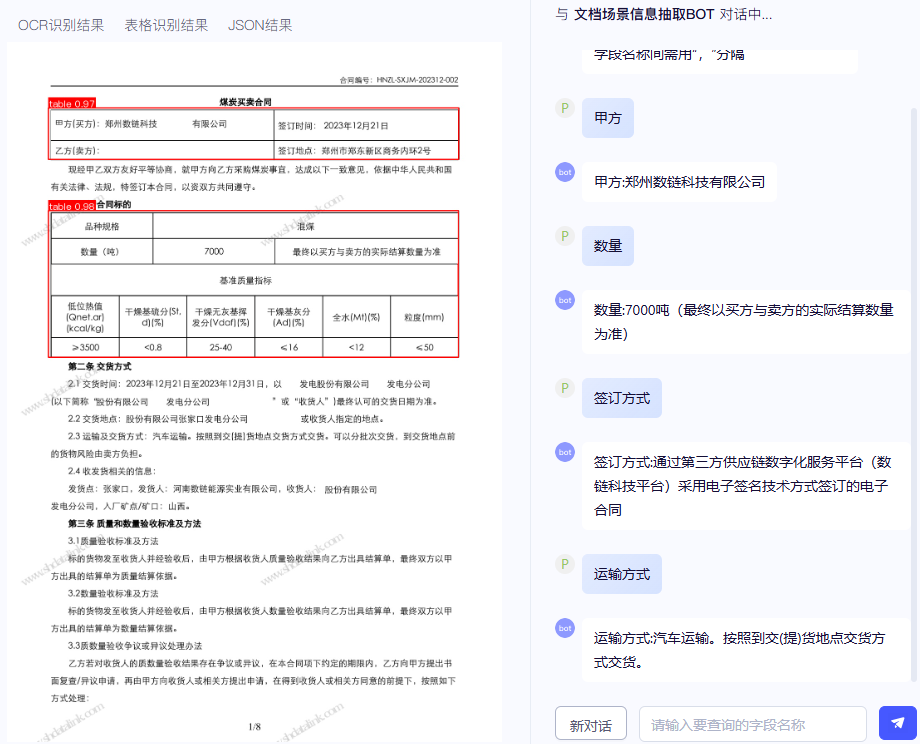Screen dimensions: 920x744
Task: Switch to the OCR识别结果 tab
Action: pyautogui.click(x=61, y=25)
